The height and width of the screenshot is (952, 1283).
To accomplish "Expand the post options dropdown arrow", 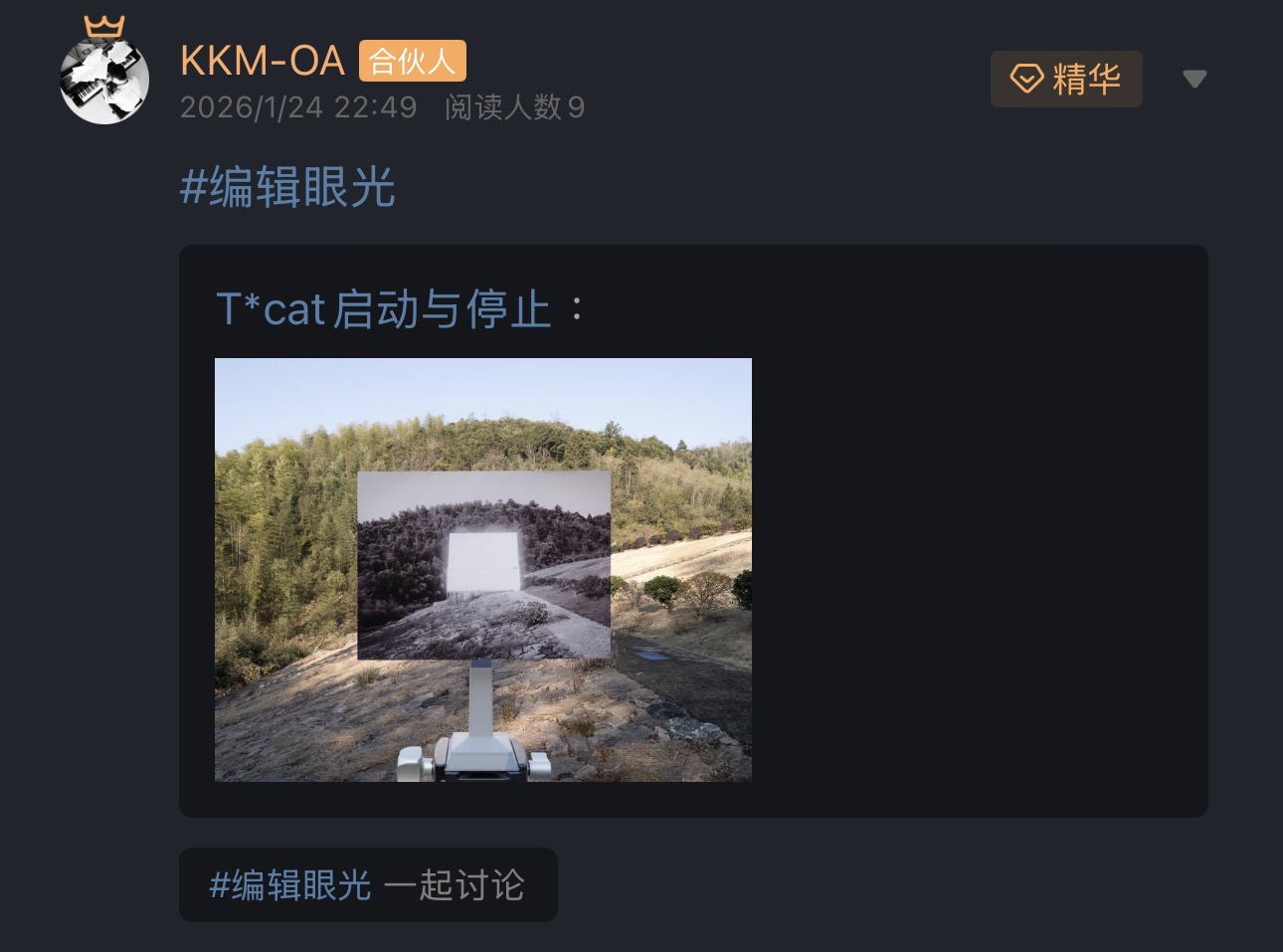I will 1194,79.
